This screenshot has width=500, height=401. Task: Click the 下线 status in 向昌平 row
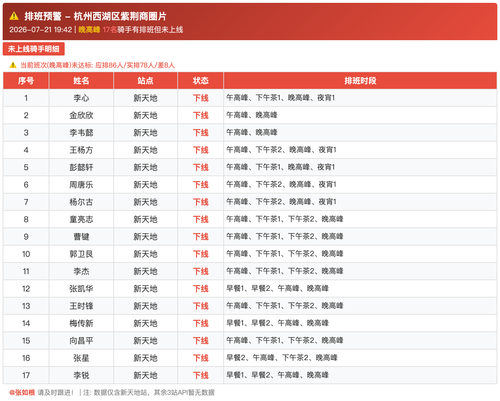point(201,341)
